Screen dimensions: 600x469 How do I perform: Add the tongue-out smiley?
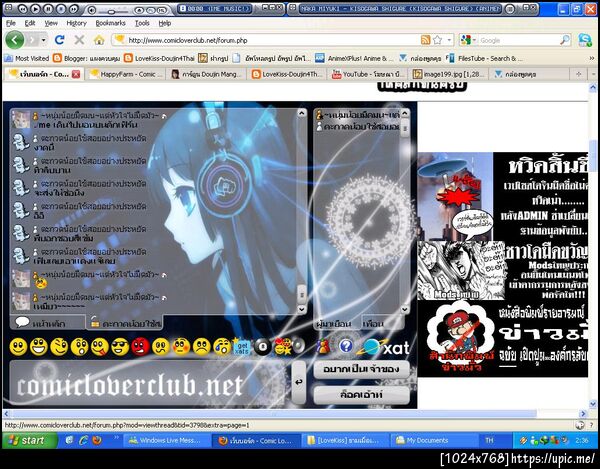coord(100,347)
